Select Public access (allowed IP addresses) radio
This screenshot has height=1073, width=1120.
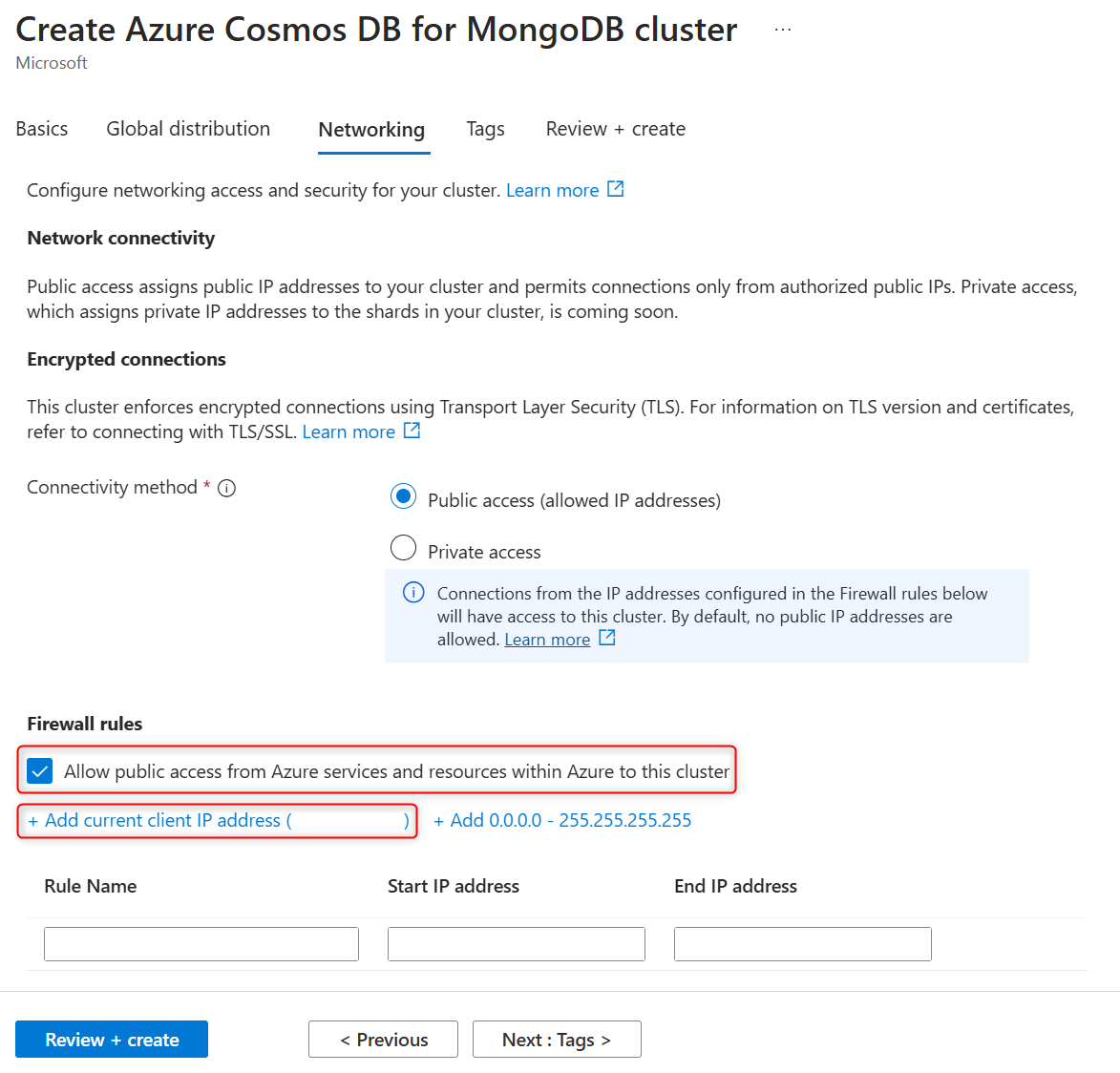click(404, 496)
